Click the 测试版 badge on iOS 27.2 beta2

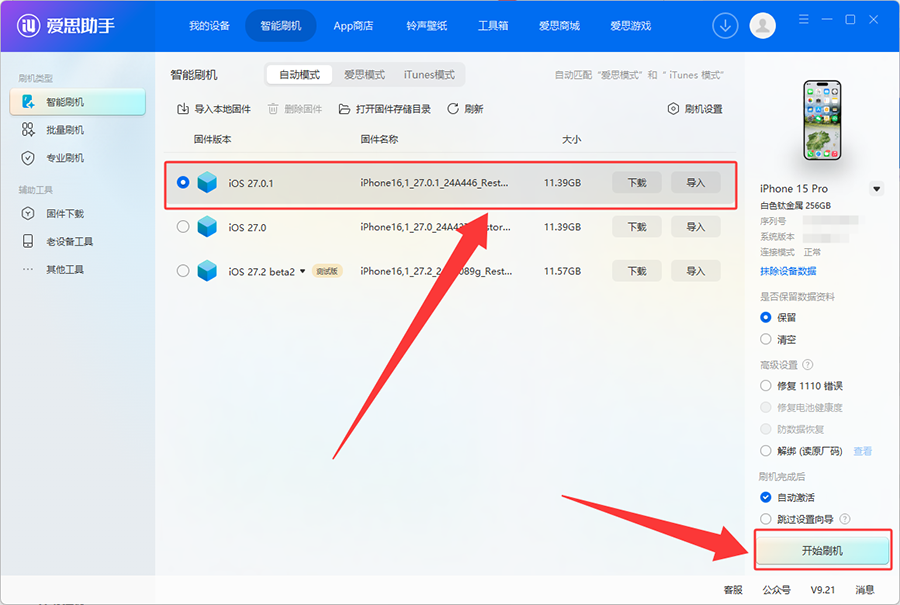click(327, 272)
